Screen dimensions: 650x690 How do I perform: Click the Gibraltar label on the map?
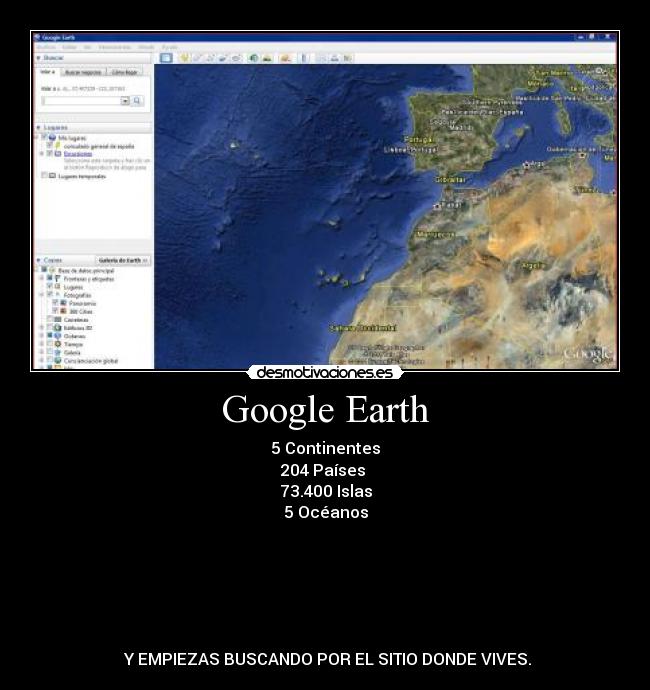tap(450, 180)
